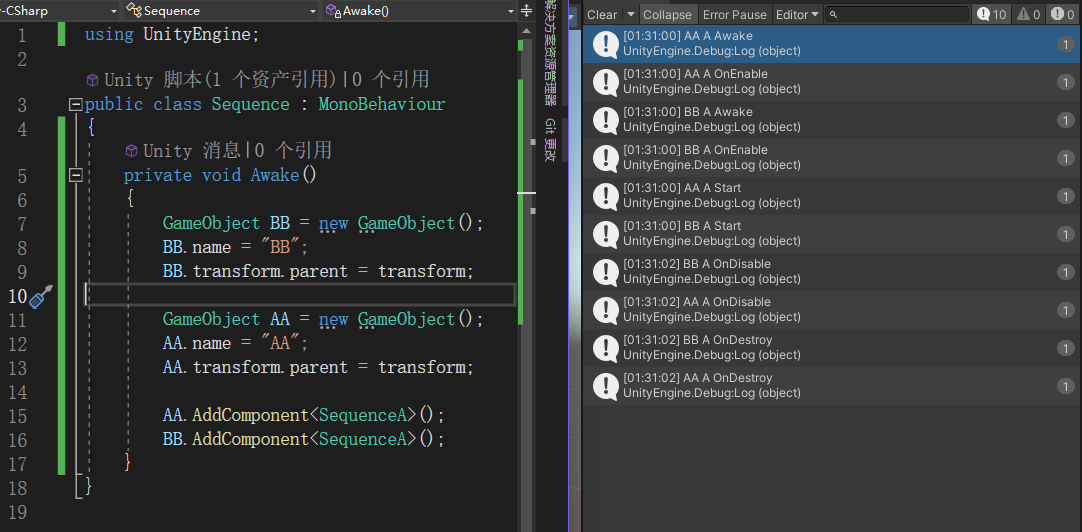Open the CSharp project scope dropdown
Viewport: 1082px width, 532px height.
click(x=60, y=10)
